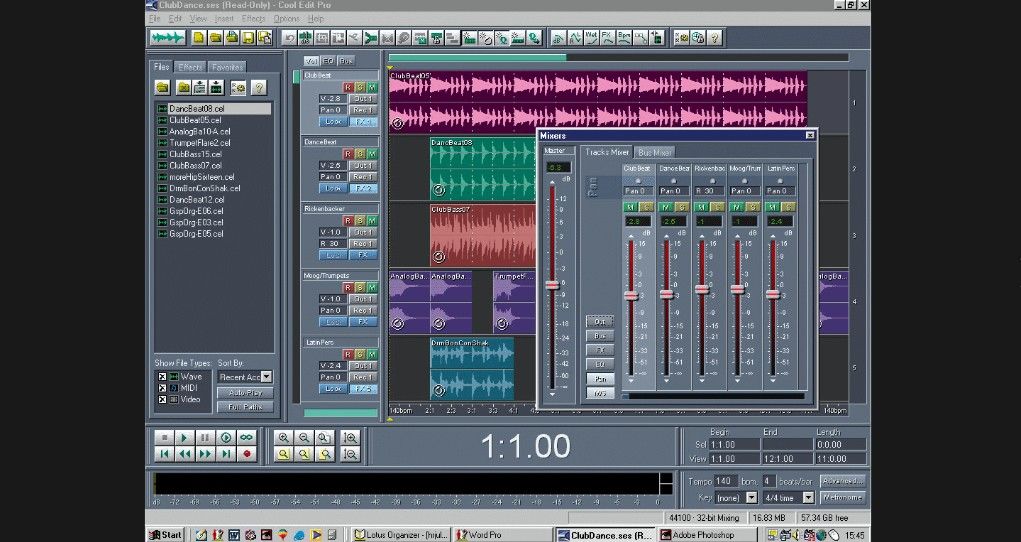The width and height of the screenshot is (1021, 542).
Task: Click the Auto-Play button
Action: pyautogui.click(x=245, y=393)
